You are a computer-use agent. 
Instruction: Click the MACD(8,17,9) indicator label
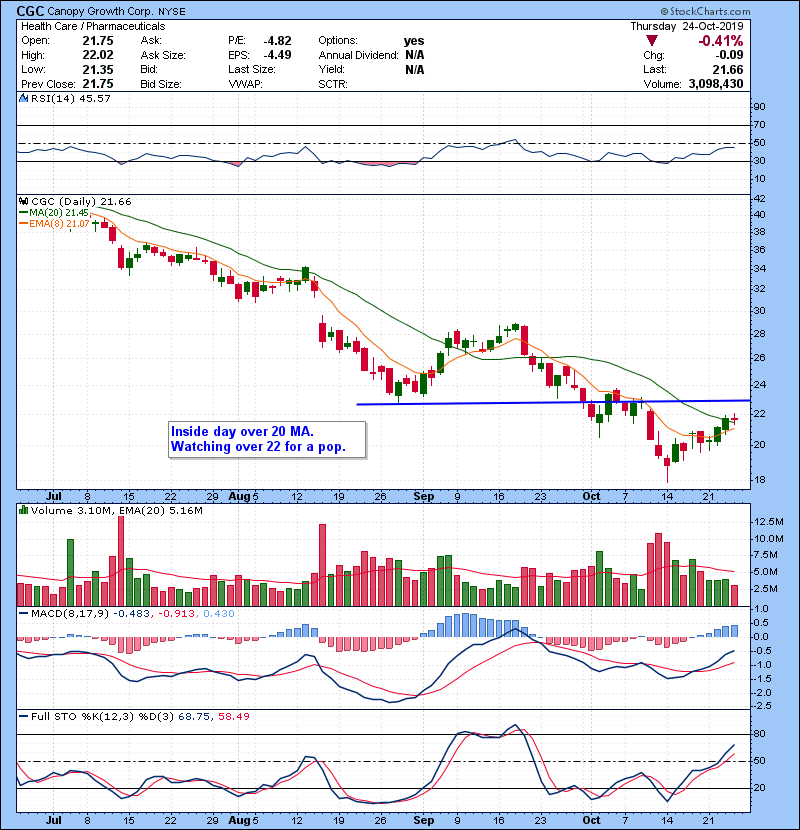pos(70,614)
